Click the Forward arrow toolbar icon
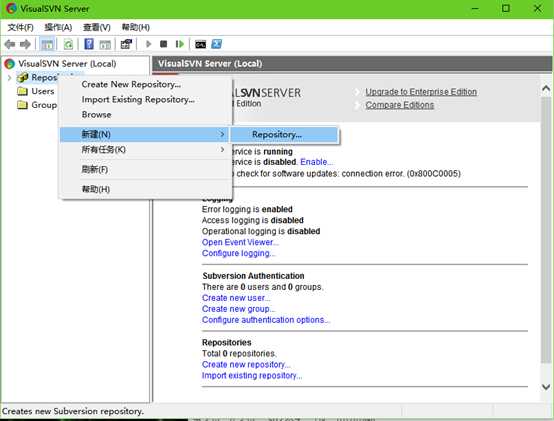This screenshot has height=421, width=554. tap(25, 44)
